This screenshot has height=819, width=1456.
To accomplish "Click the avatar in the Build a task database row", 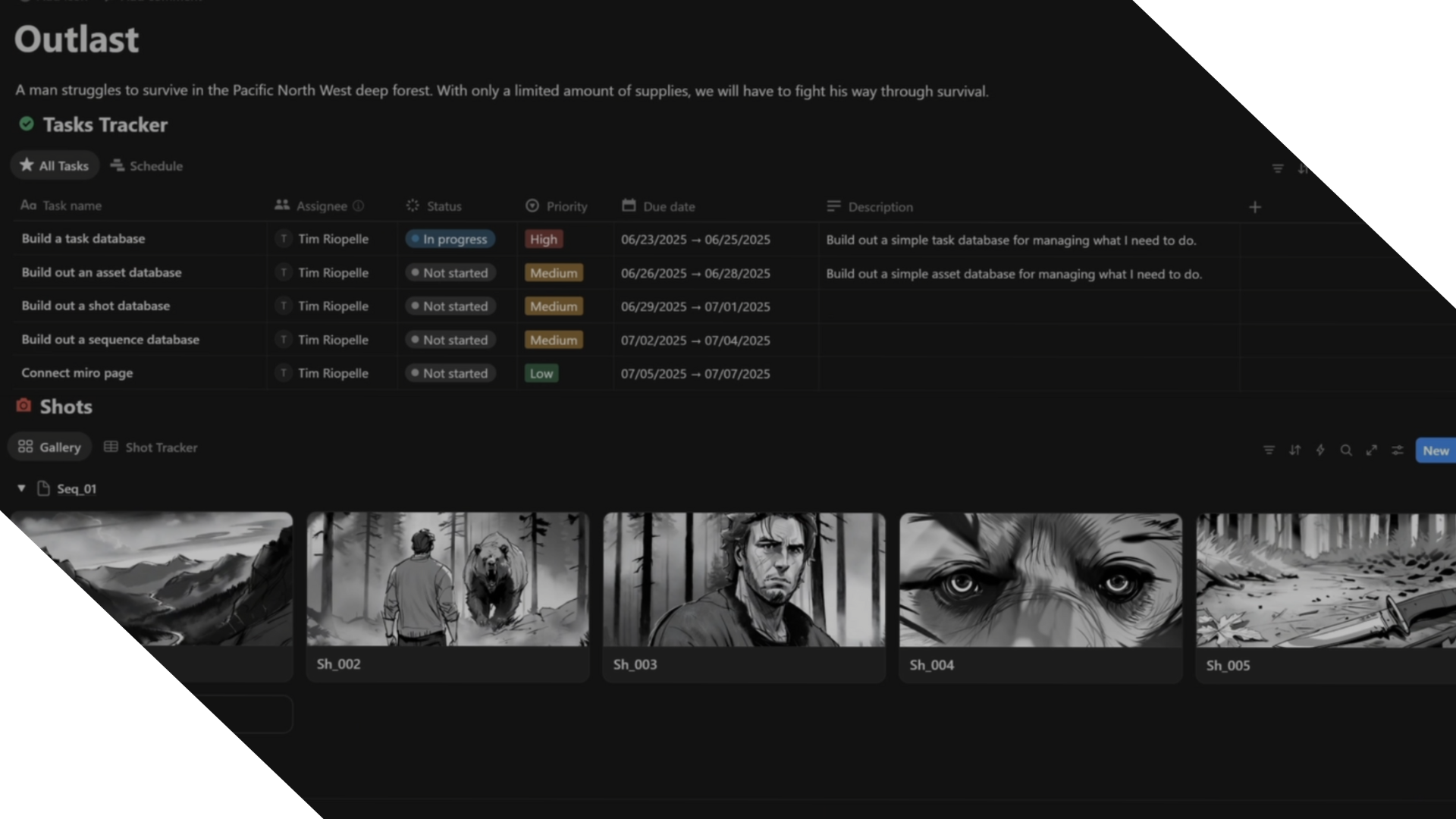I will [x=284, y=238].
